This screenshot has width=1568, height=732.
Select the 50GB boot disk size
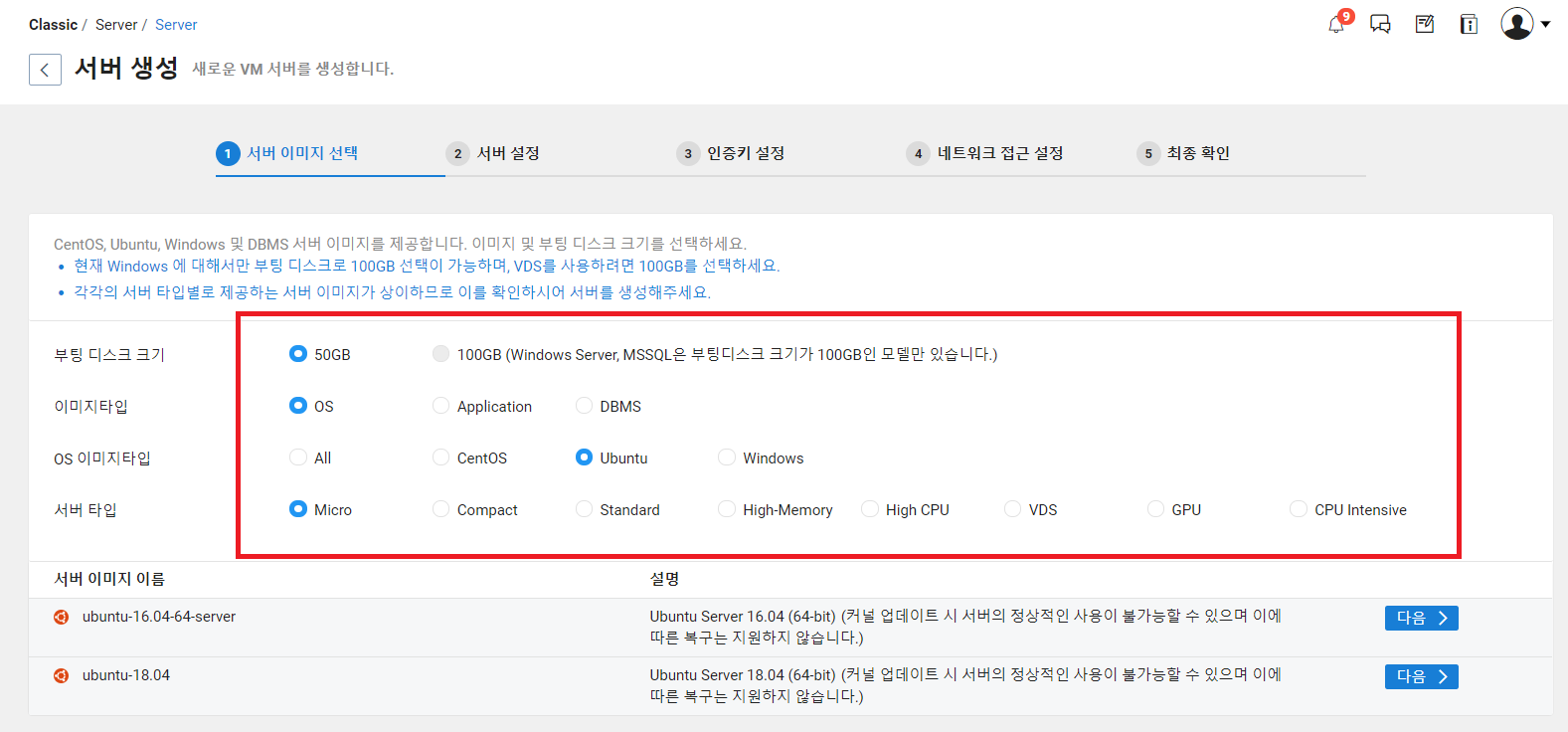pos(297,354)
